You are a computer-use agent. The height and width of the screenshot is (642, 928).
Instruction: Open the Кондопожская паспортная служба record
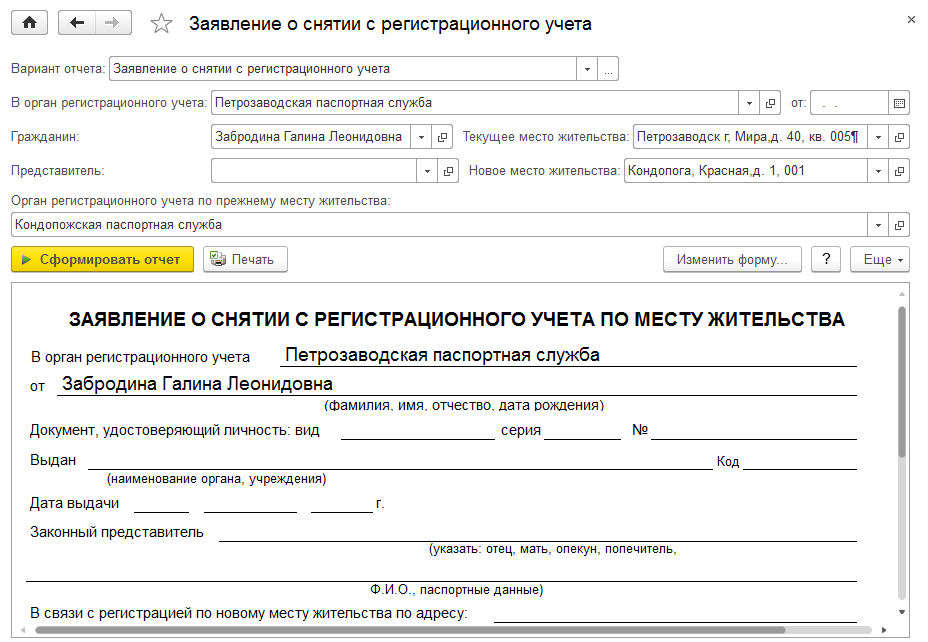(899, 225)
